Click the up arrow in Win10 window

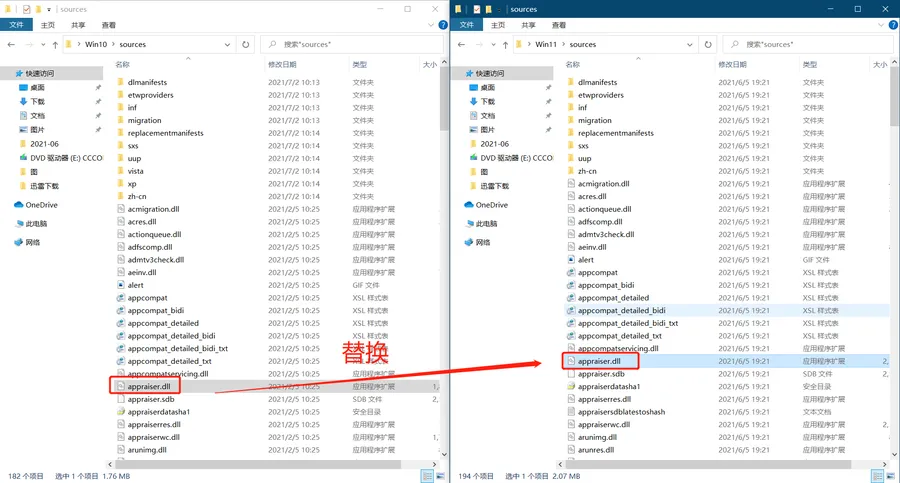(x=55, y=44)
